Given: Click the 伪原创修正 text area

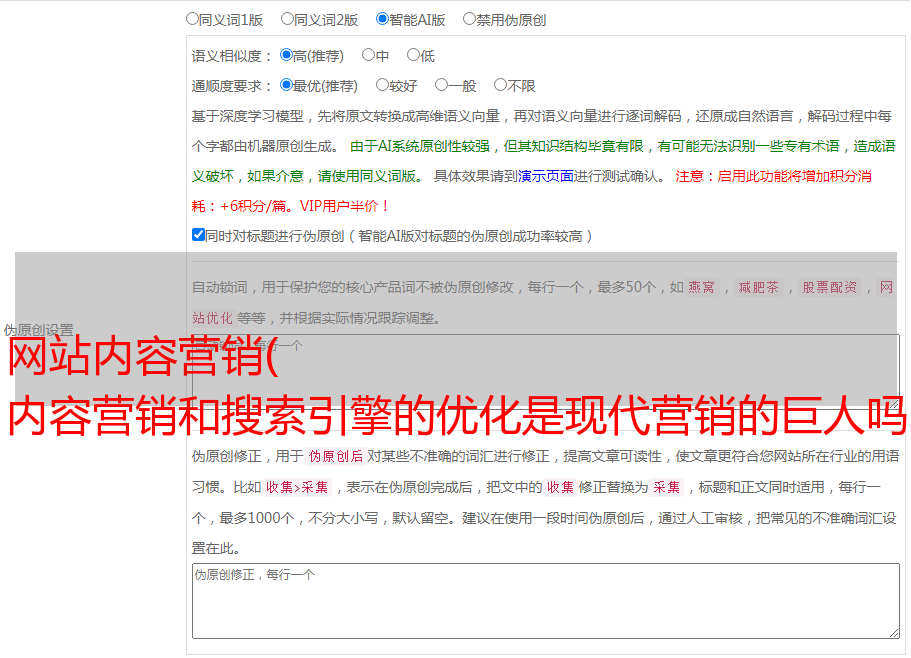Looking at the screenshot, I should point(546,601).
